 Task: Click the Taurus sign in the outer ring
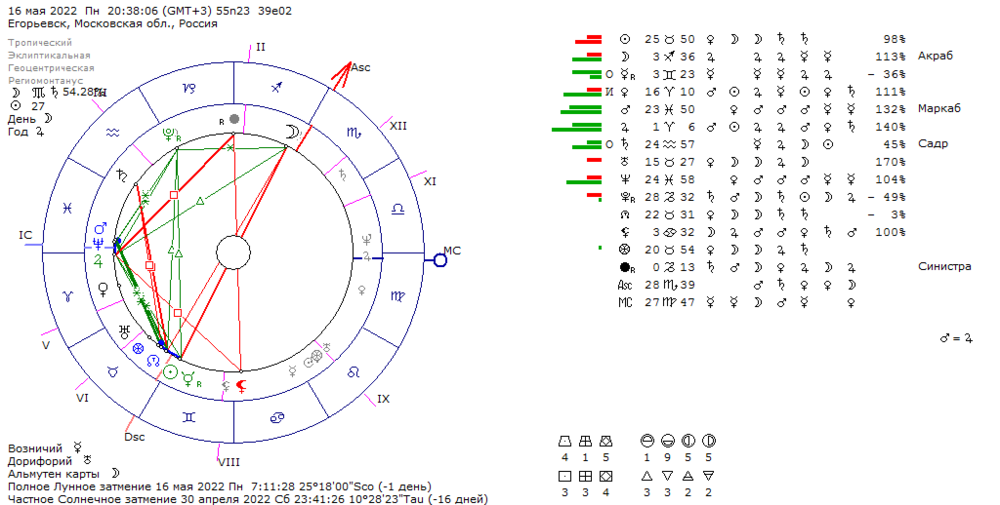coord(112,372)
